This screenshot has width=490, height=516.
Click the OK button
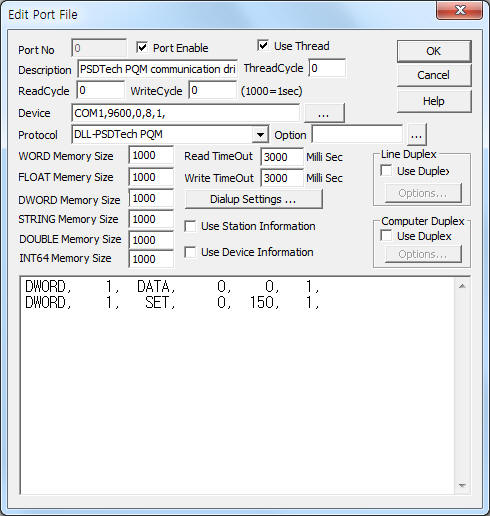click(x=434, y=51)
